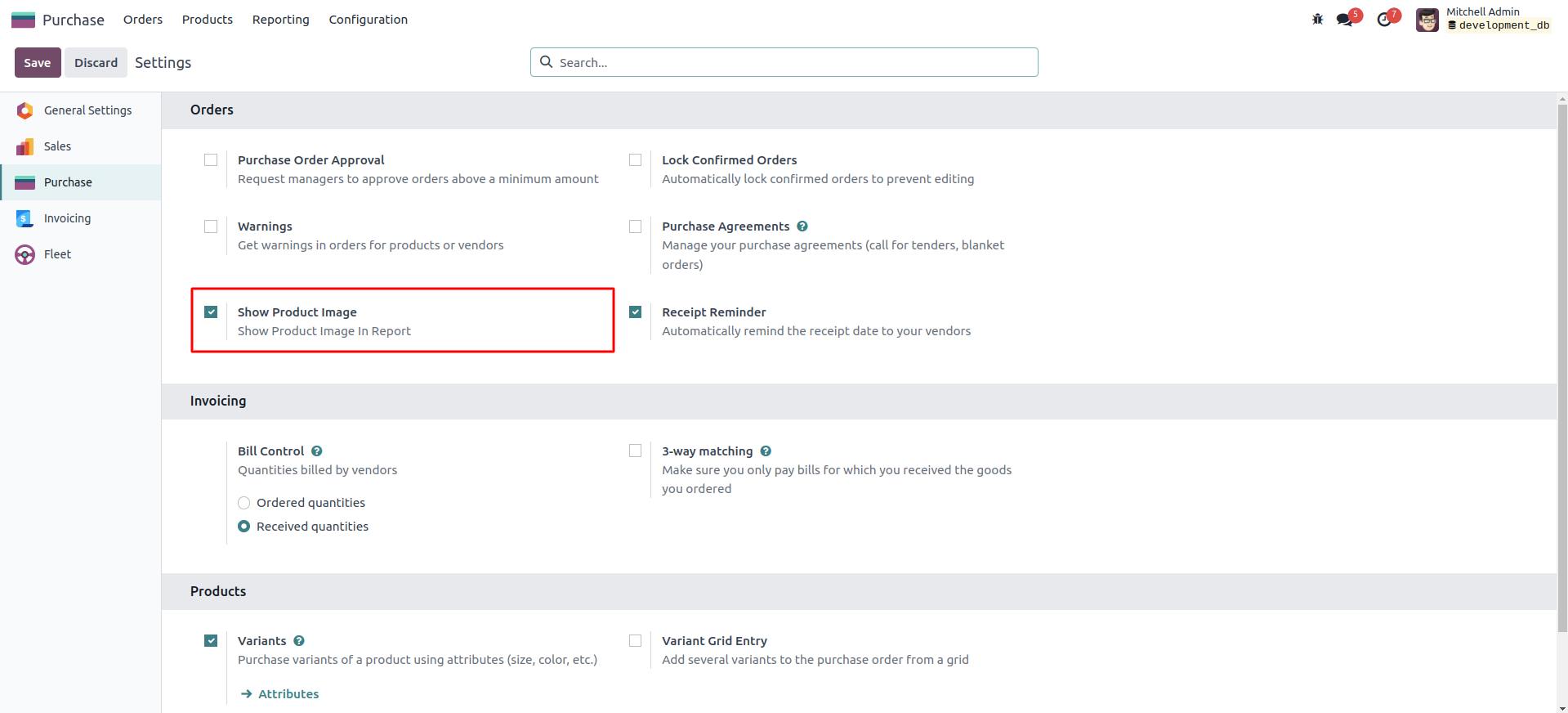Click the Save button
Image resolution: width=1568 pixels, height=713 pixels.
(x=38, y=63)
